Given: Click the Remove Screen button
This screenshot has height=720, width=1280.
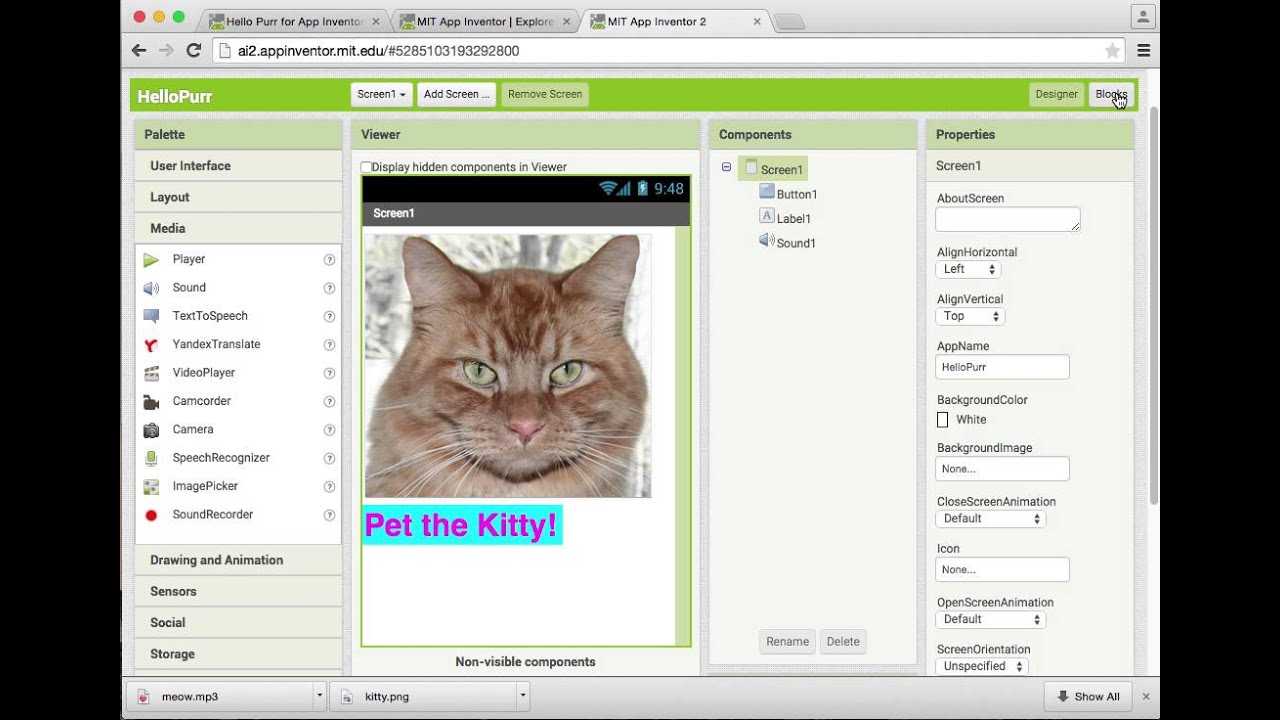Looking at the screenshot, I should [545, 94].
